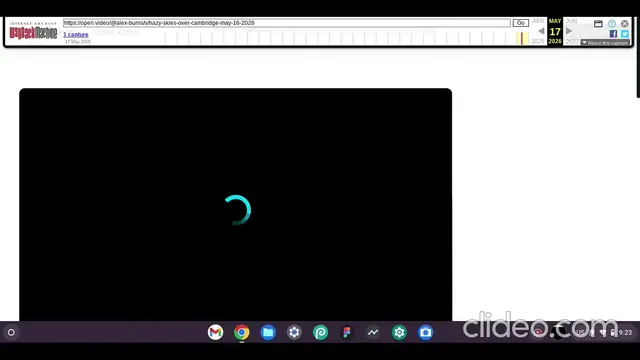Click the Wayback URL input field

pyautogui.click(x=287, y=23)
